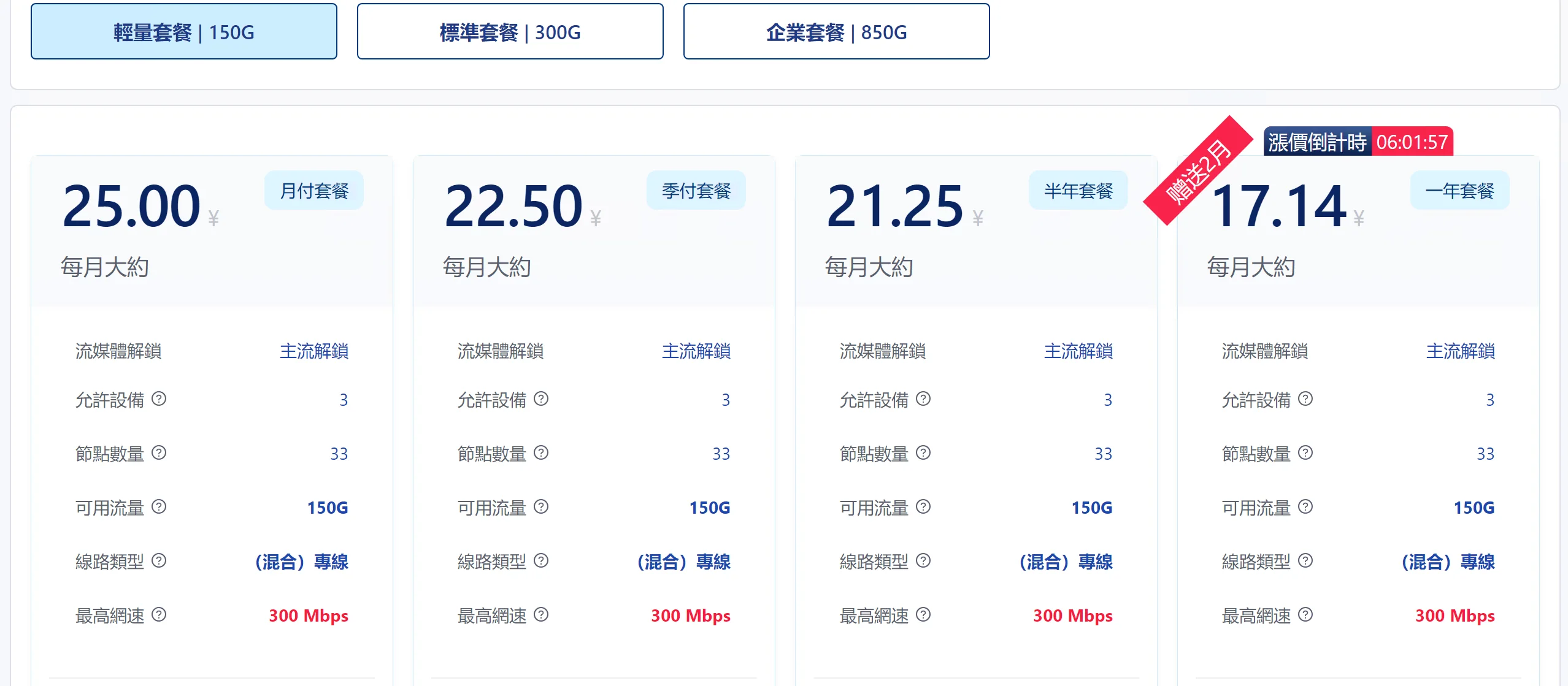Click help icon beside 線路類型 in half-year plan
The image size is (1568, 686).
(923, 561)
